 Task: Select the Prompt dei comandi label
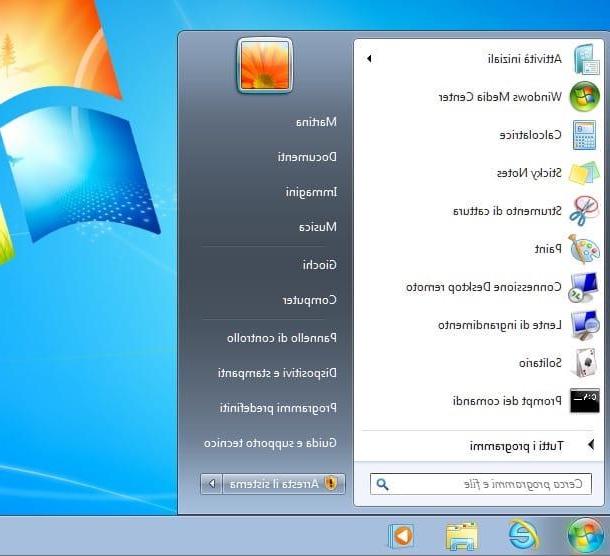tap(507, 401)
